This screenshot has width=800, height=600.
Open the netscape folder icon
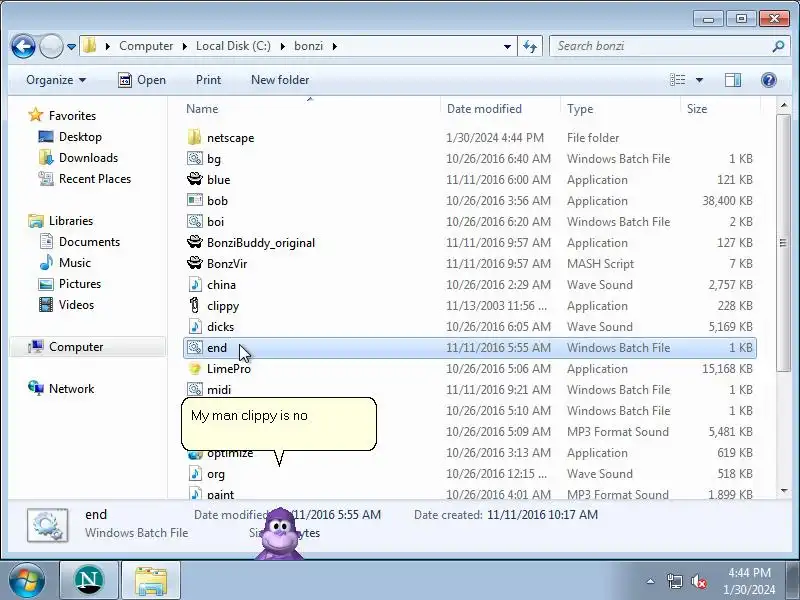(x=194, y=137)
